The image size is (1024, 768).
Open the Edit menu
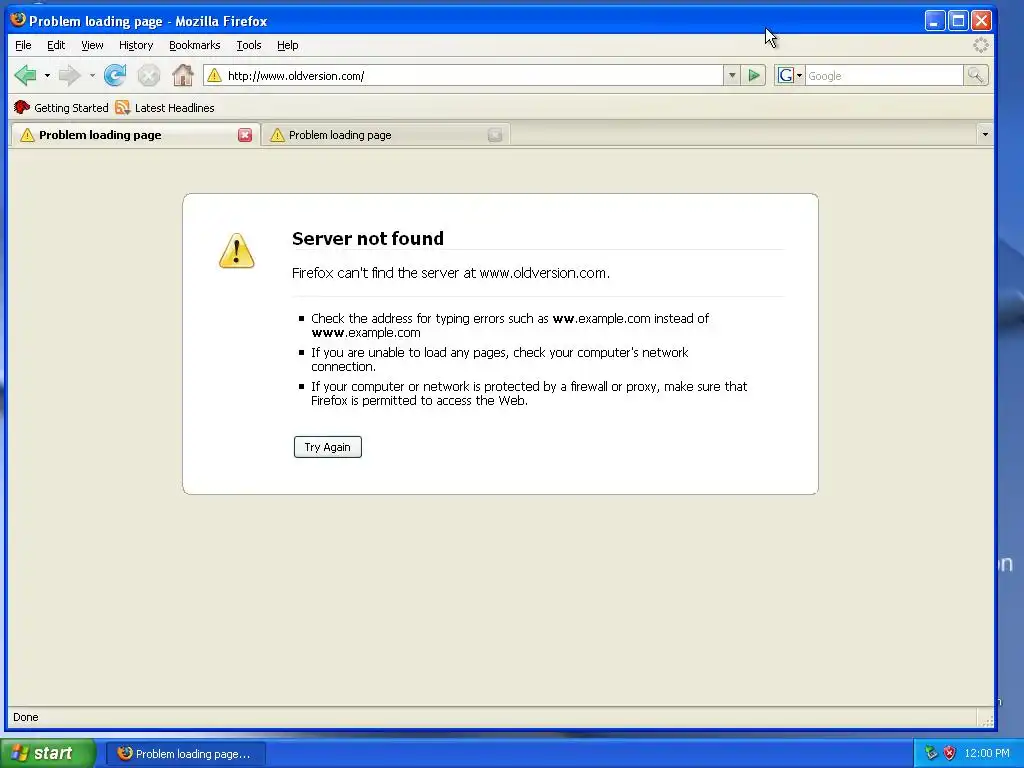[56, 45]
